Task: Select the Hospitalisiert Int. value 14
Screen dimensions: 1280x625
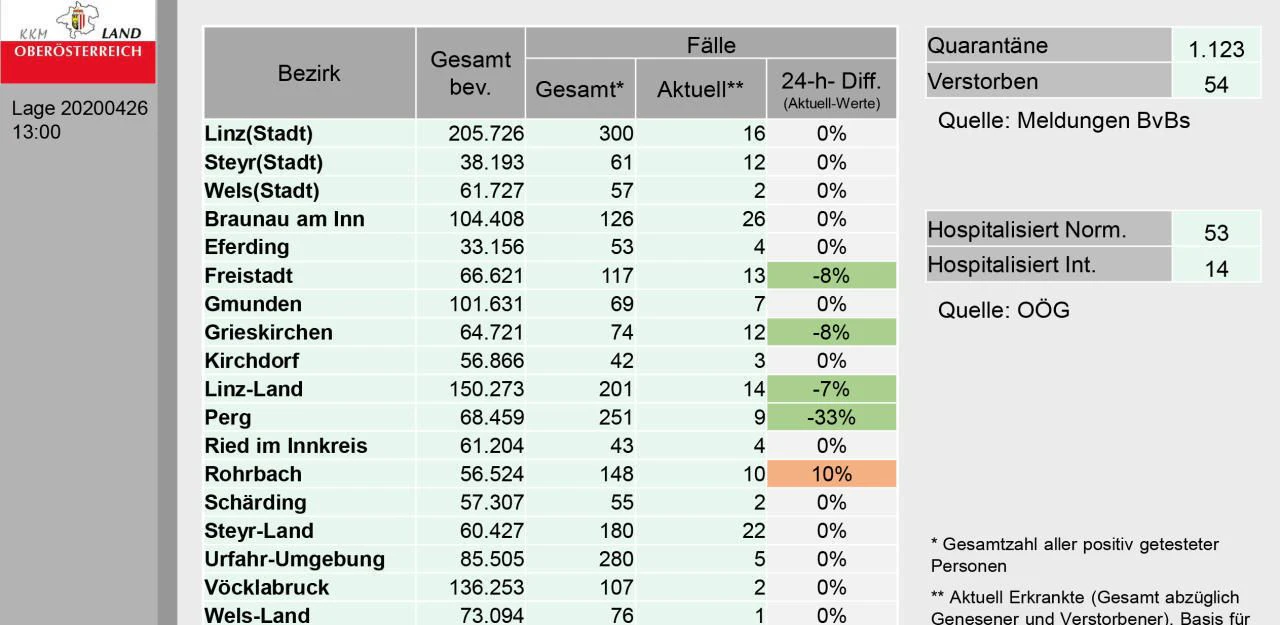Action: 1216,268
